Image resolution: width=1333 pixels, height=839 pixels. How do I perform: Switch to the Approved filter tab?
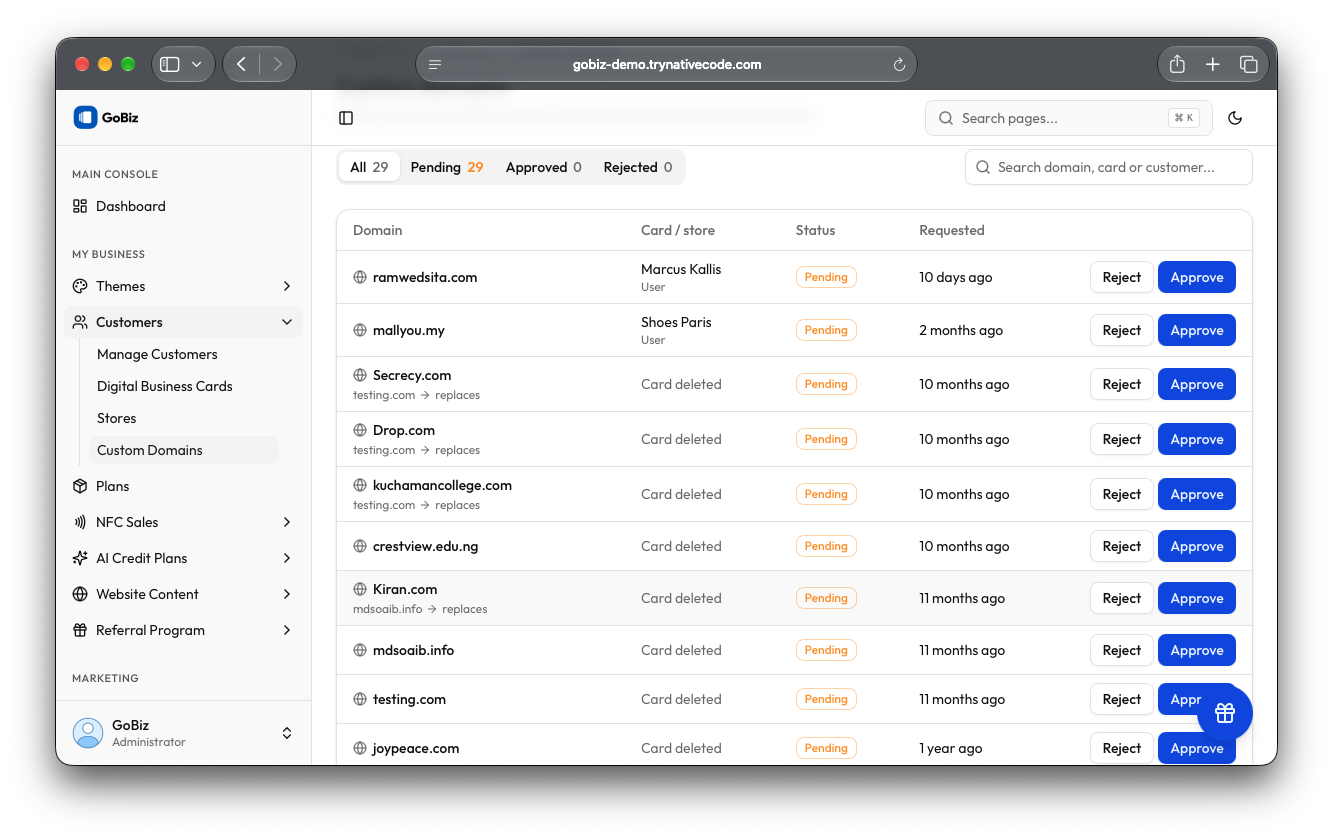coord(543,167)
